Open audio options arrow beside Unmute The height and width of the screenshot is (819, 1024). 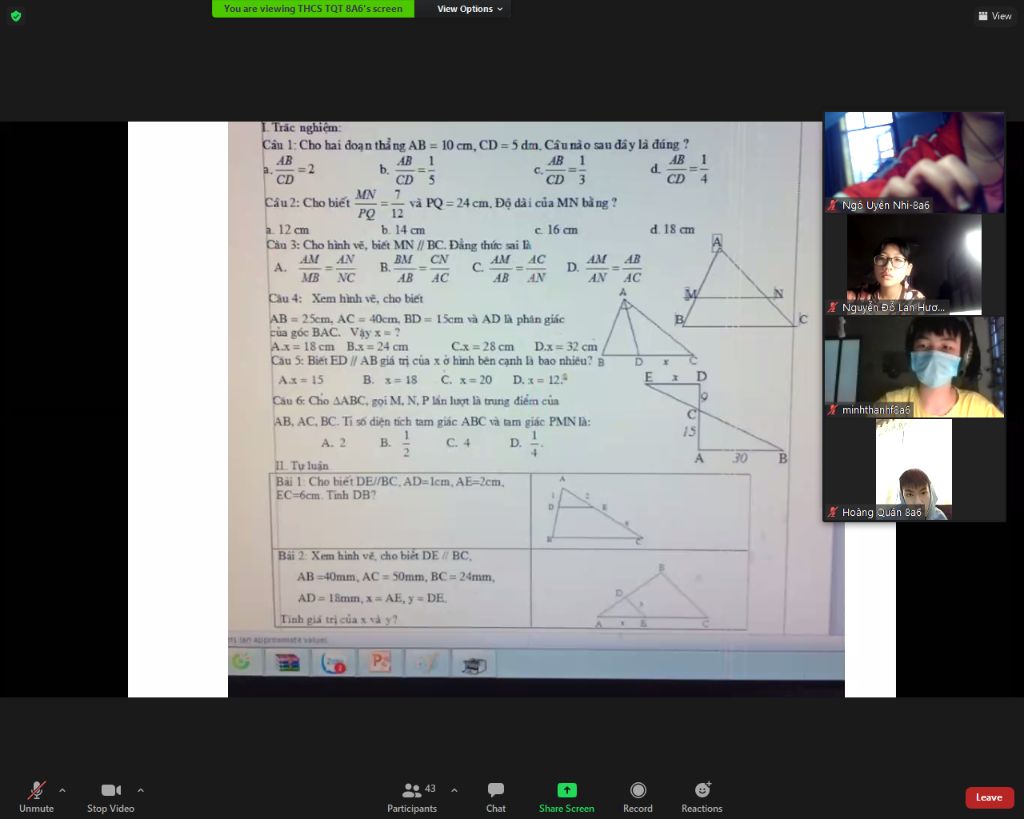tap(62, 790)
